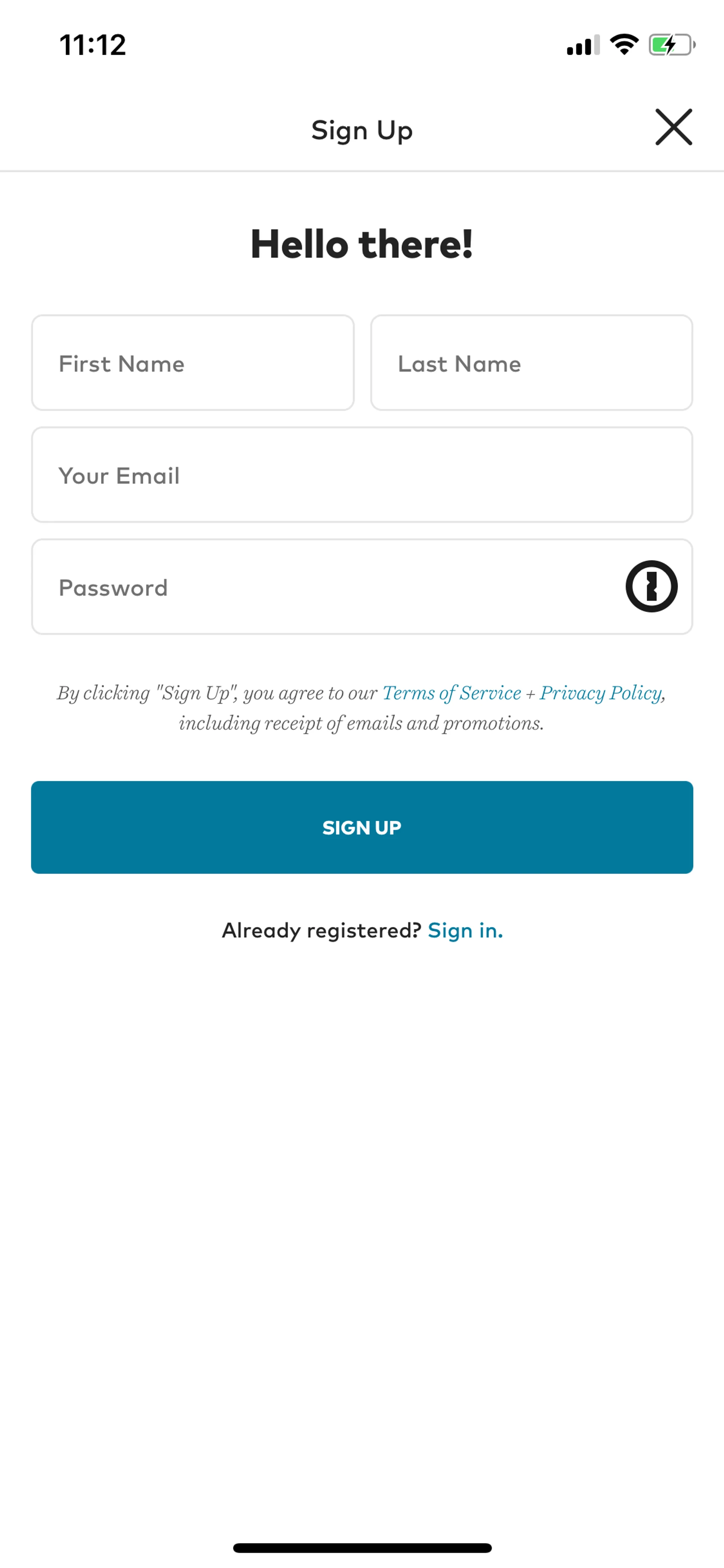Screen dimensions: 724x1568
Task: Tap the emails and promotions disclaimer line
Action: 361,723
